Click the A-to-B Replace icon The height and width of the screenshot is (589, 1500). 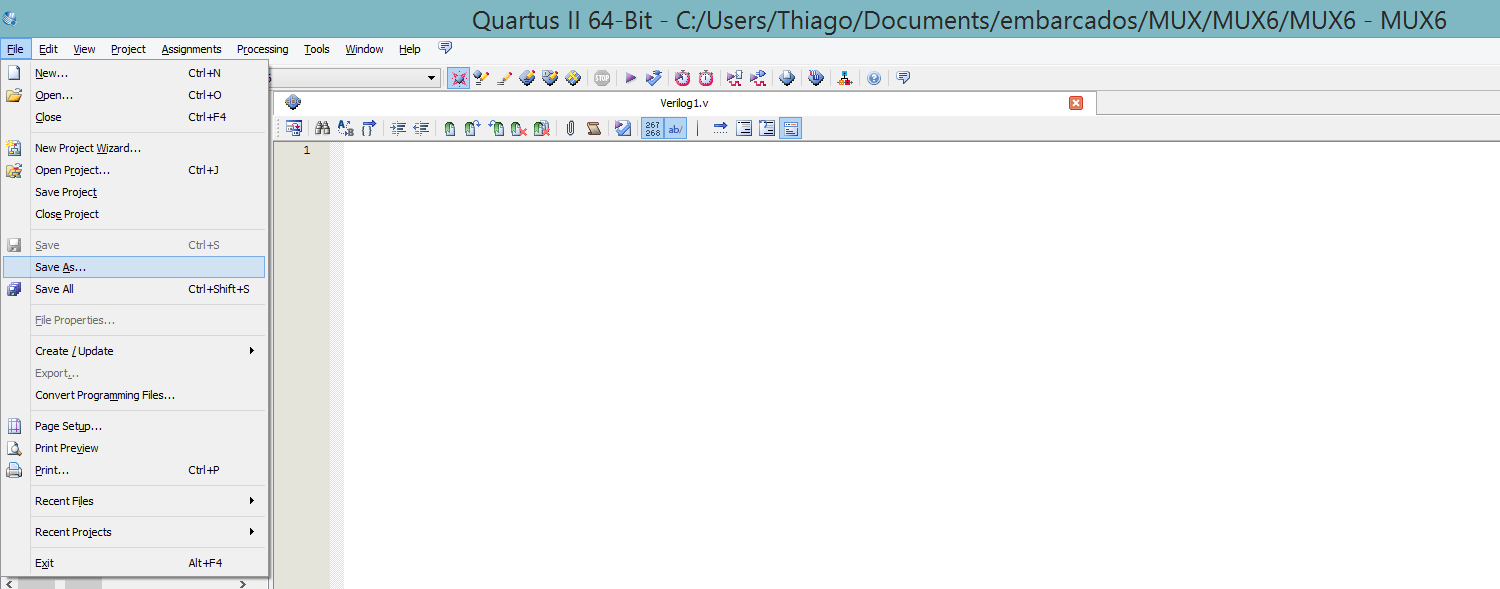(x=346, y=128)
